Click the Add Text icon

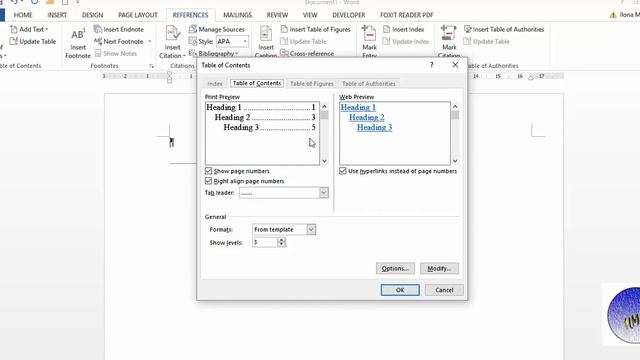13,29
